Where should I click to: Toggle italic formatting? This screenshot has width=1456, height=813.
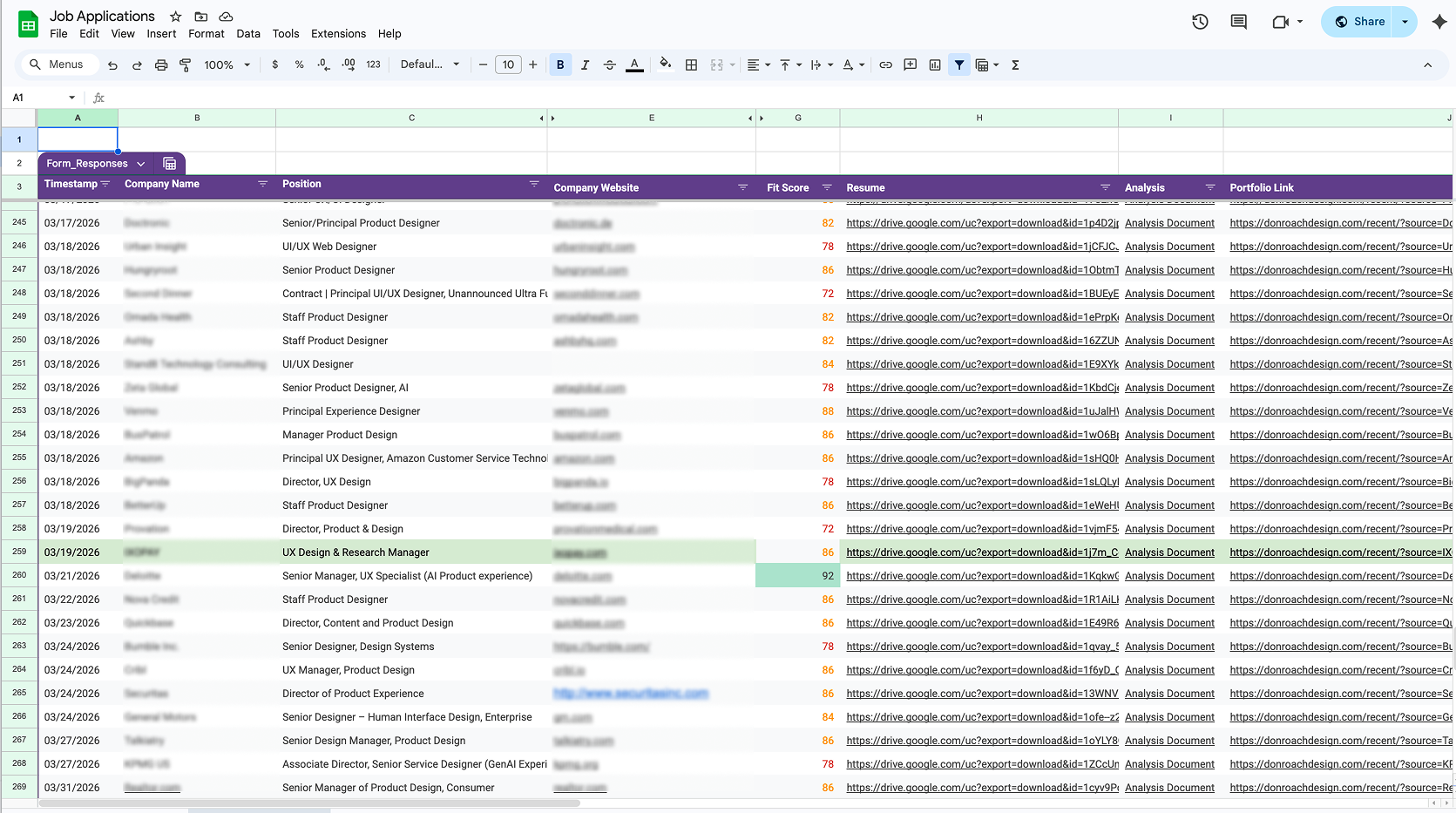(x=585, y=64)
